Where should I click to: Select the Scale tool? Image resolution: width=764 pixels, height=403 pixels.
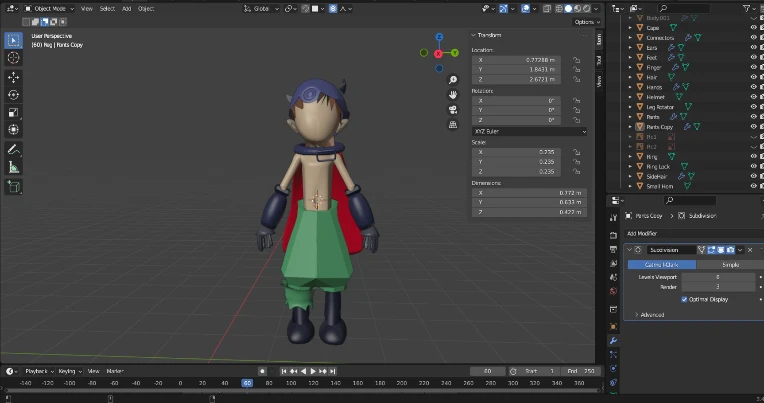pos(13,113)
